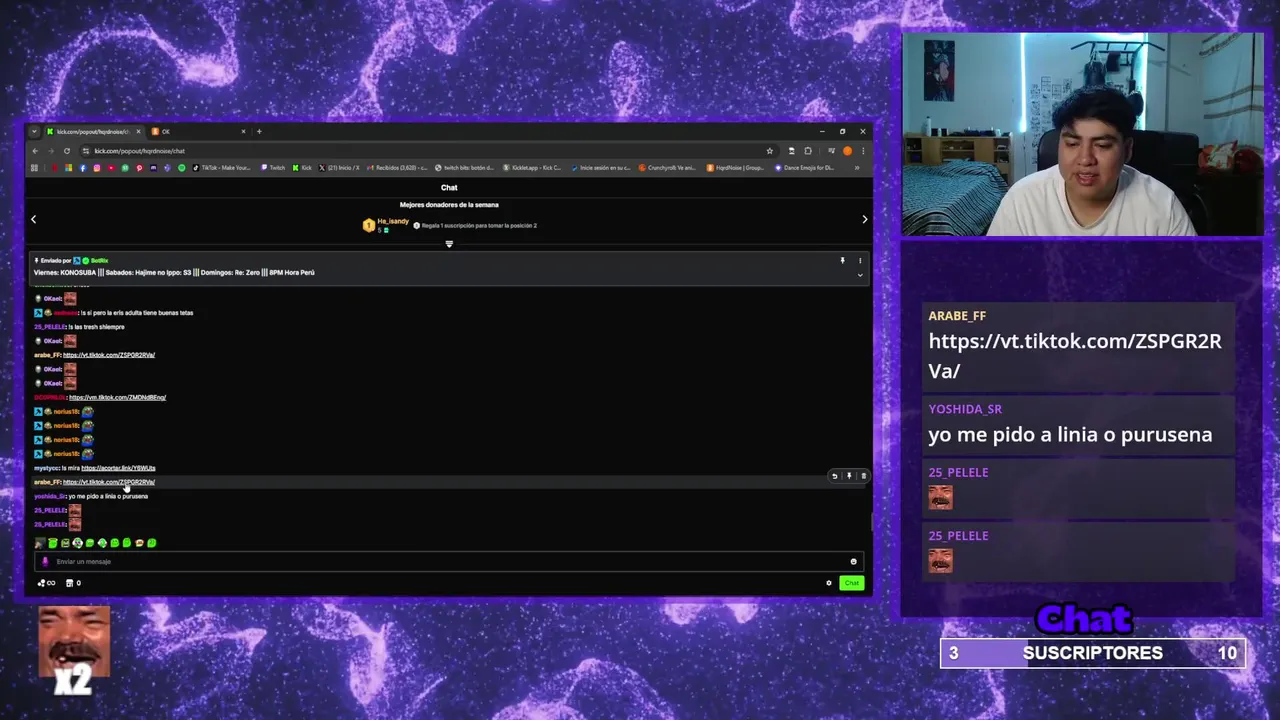Click the emote in 25_PELELE's last message
1280x720 pixels.
[x=75, y=524]
